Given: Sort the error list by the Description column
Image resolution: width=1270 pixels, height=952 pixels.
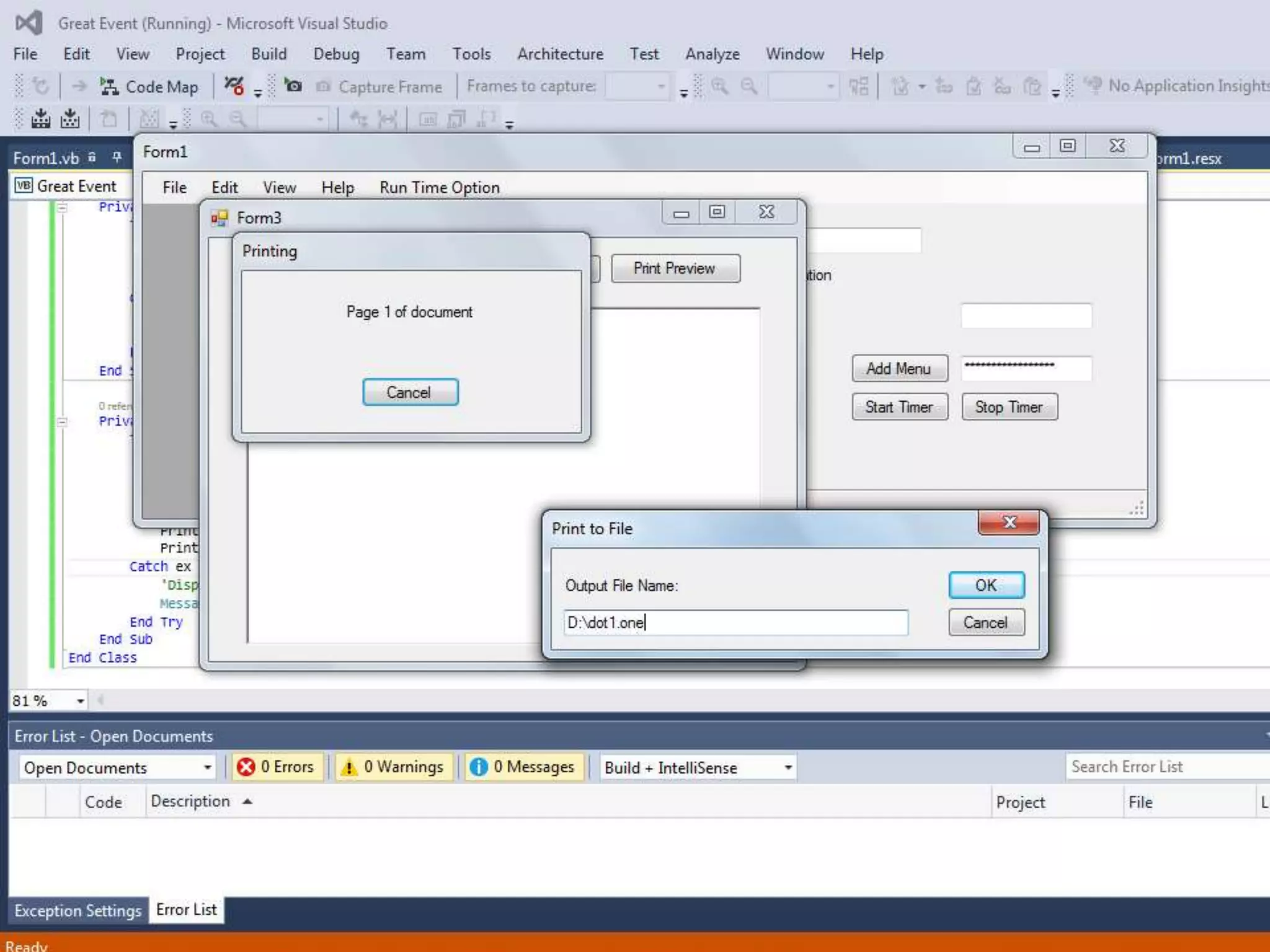Looking at the screenshot, I should 190,801.
